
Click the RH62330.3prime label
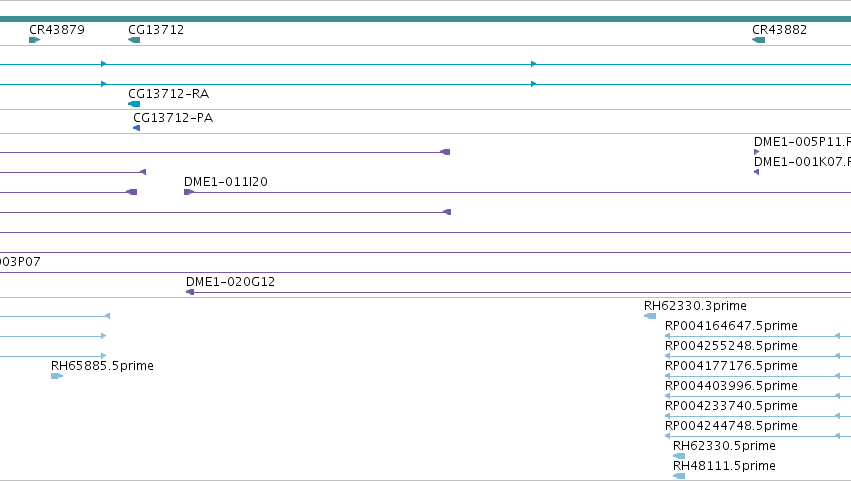pos(695,306)
